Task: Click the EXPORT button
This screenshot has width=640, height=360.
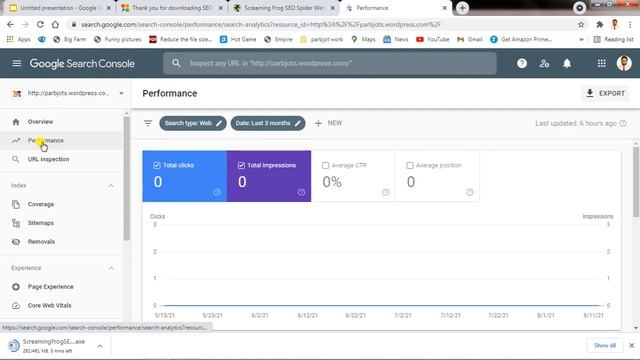Action: click(605, 93)
